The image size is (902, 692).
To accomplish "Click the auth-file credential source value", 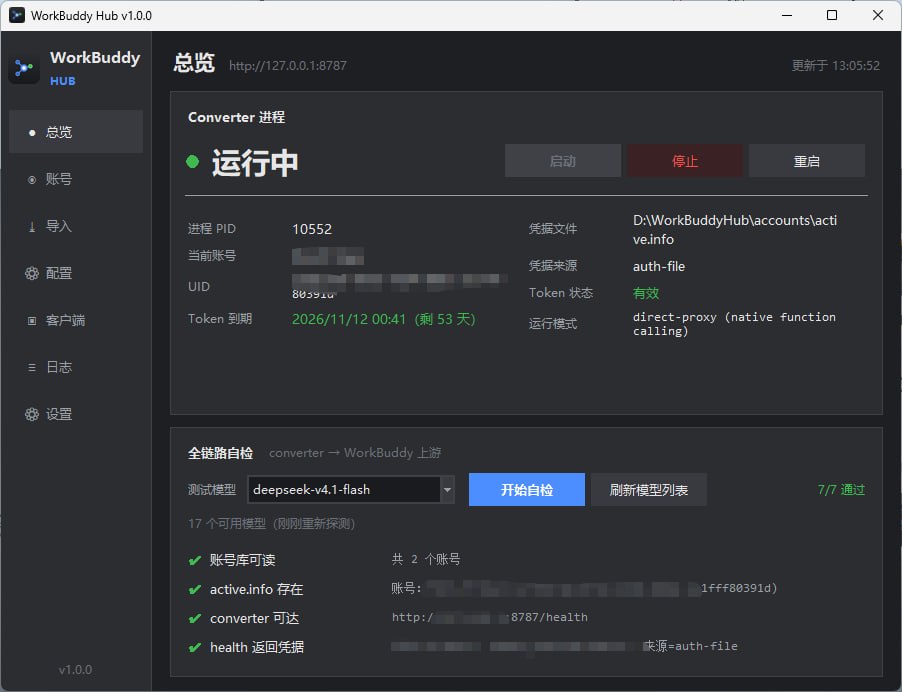I will point(659,266).
